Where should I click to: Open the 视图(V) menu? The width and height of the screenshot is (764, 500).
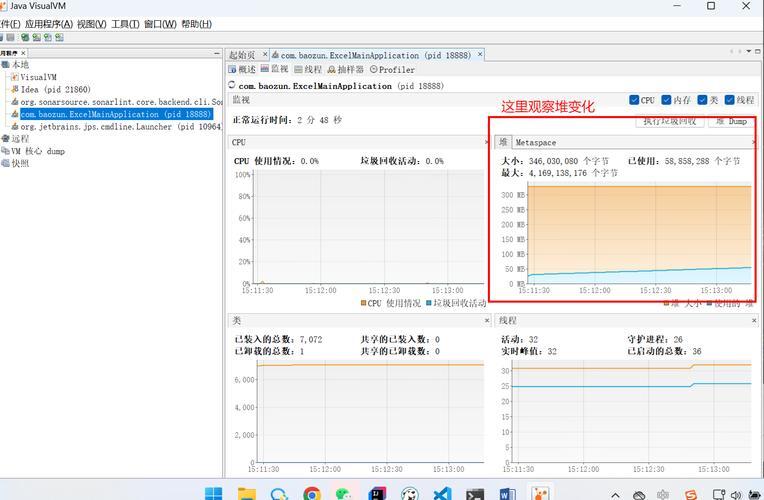[x=92, y=24]
